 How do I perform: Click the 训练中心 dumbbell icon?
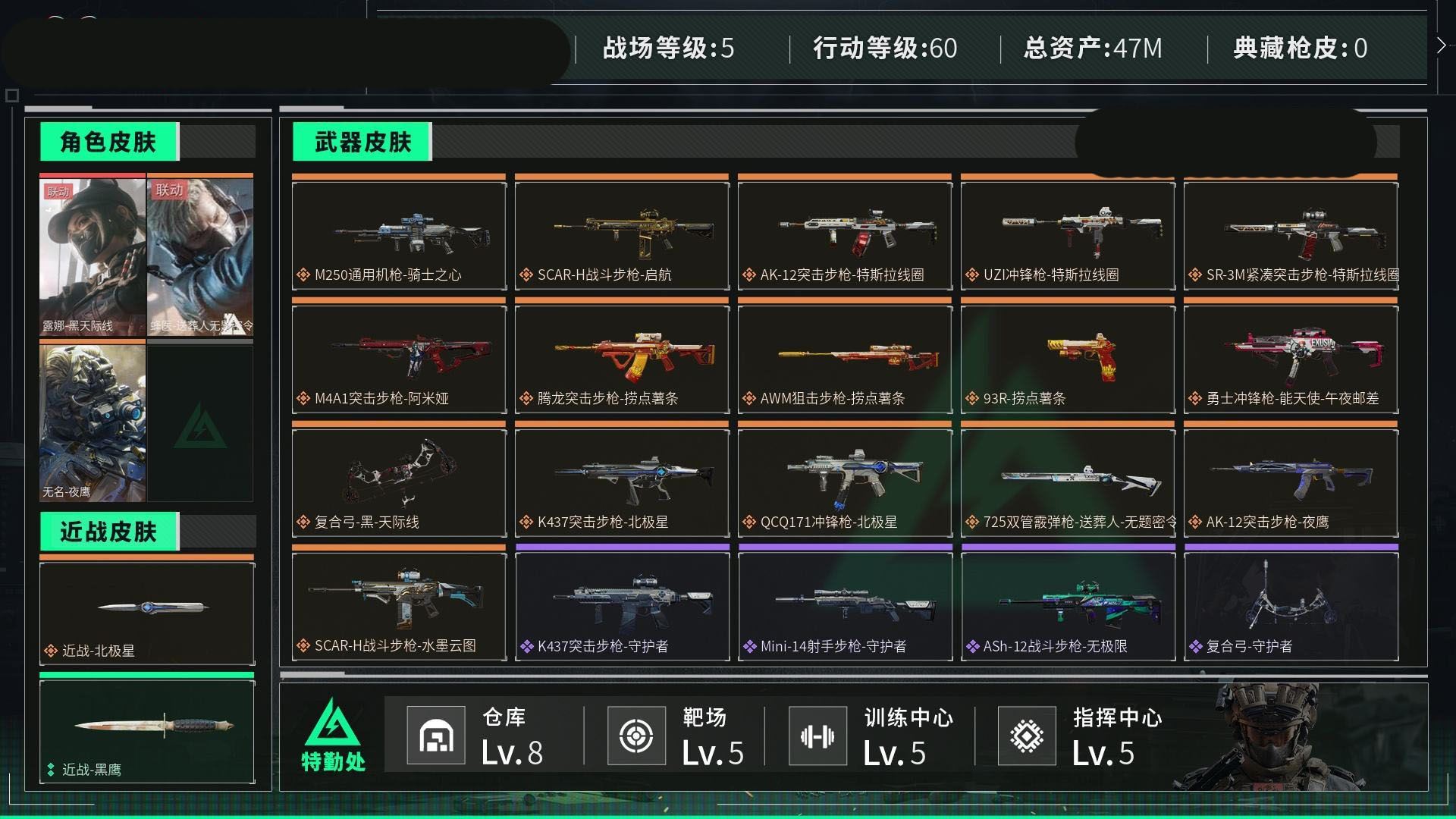[817, 735]
